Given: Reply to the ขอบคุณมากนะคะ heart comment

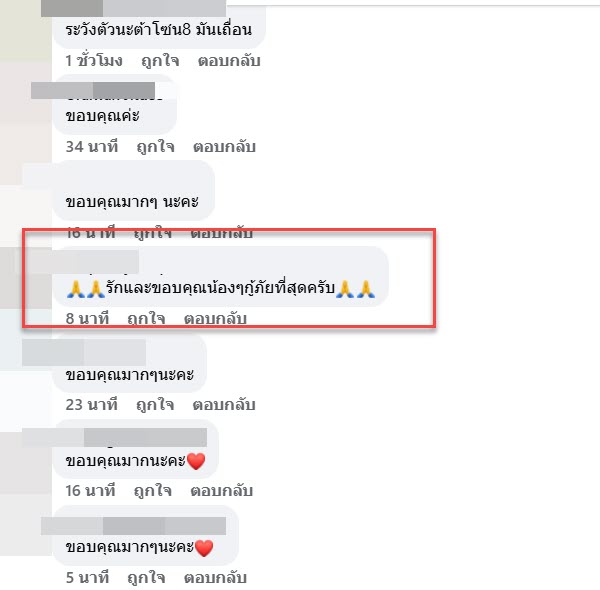Looking at the screenshot, I should coord(222,491).
